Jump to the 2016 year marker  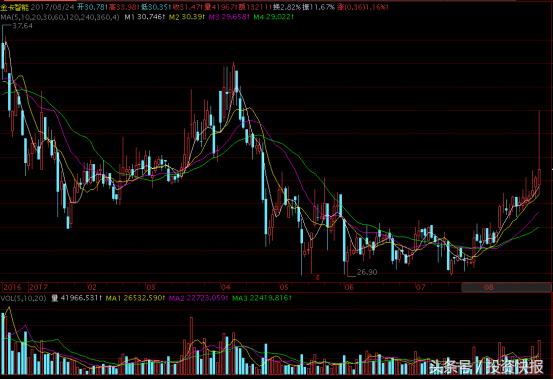click(12, 287)
